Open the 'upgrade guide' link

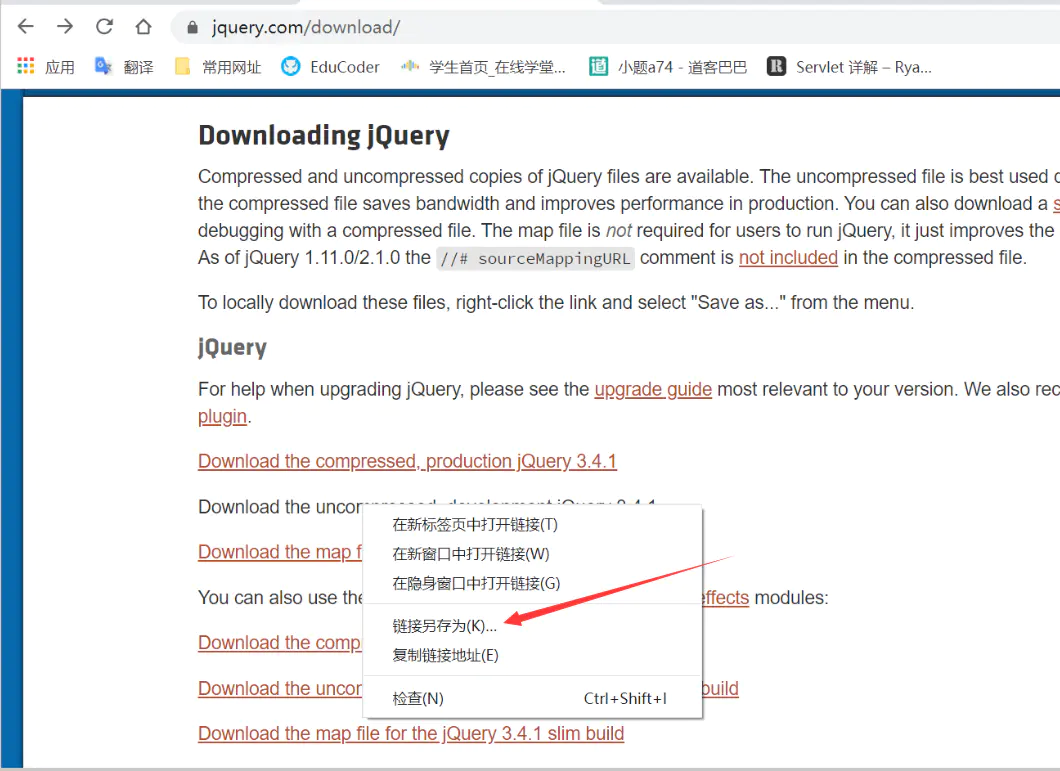click(653, 390)
